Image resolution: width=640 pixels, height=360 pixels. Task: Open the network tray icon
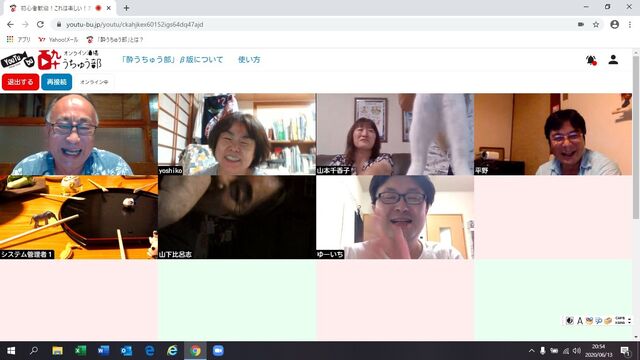566,351
